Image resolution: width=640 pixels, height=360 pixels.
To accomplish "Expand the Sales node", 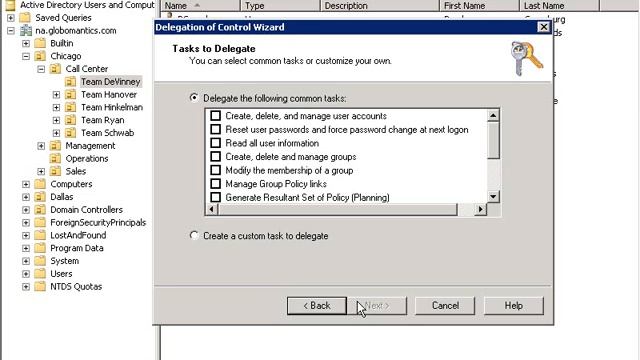I will 41,171.
